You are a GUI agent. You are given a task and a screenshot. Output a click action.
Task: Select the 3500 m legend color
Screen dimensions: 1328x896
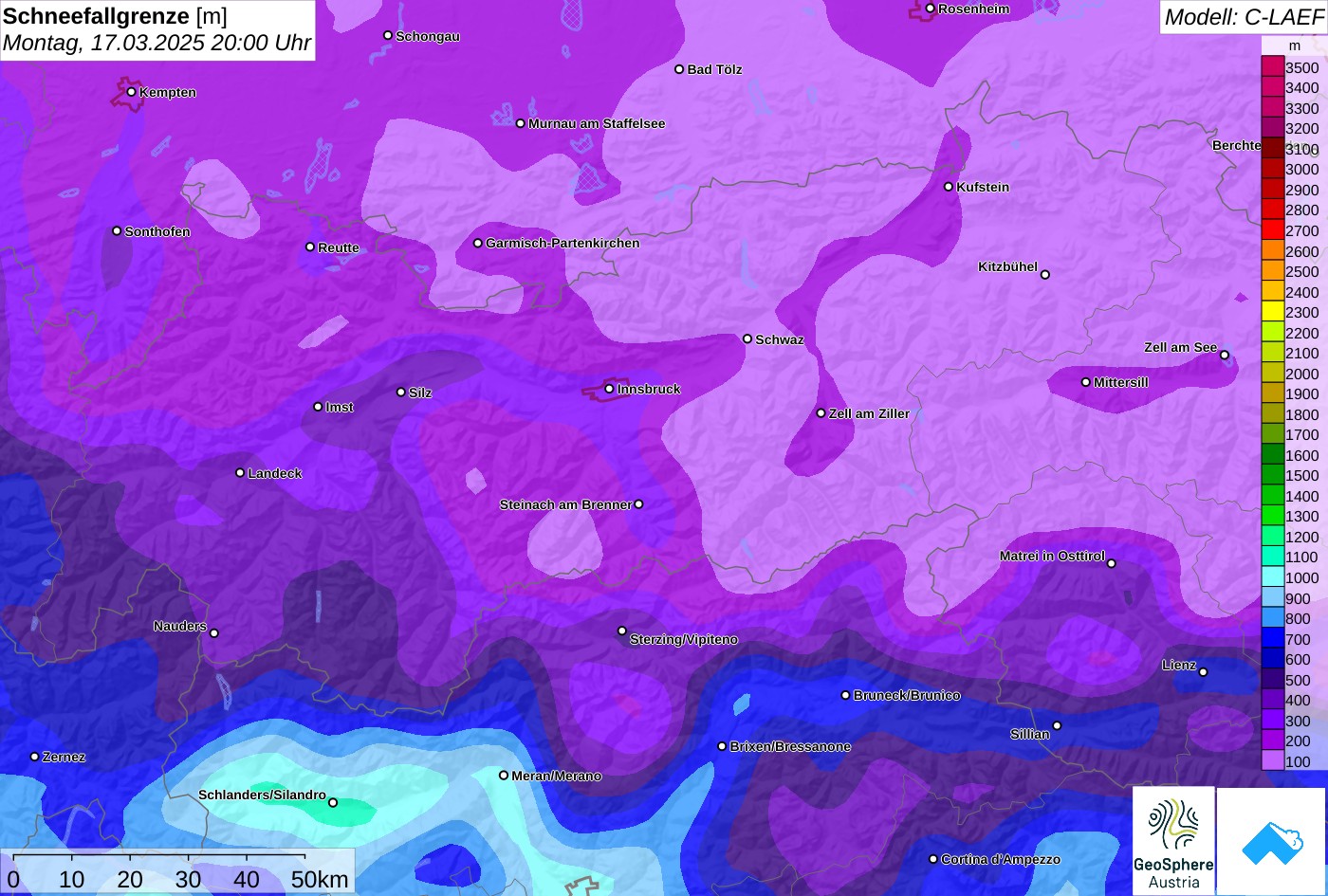1272,66
